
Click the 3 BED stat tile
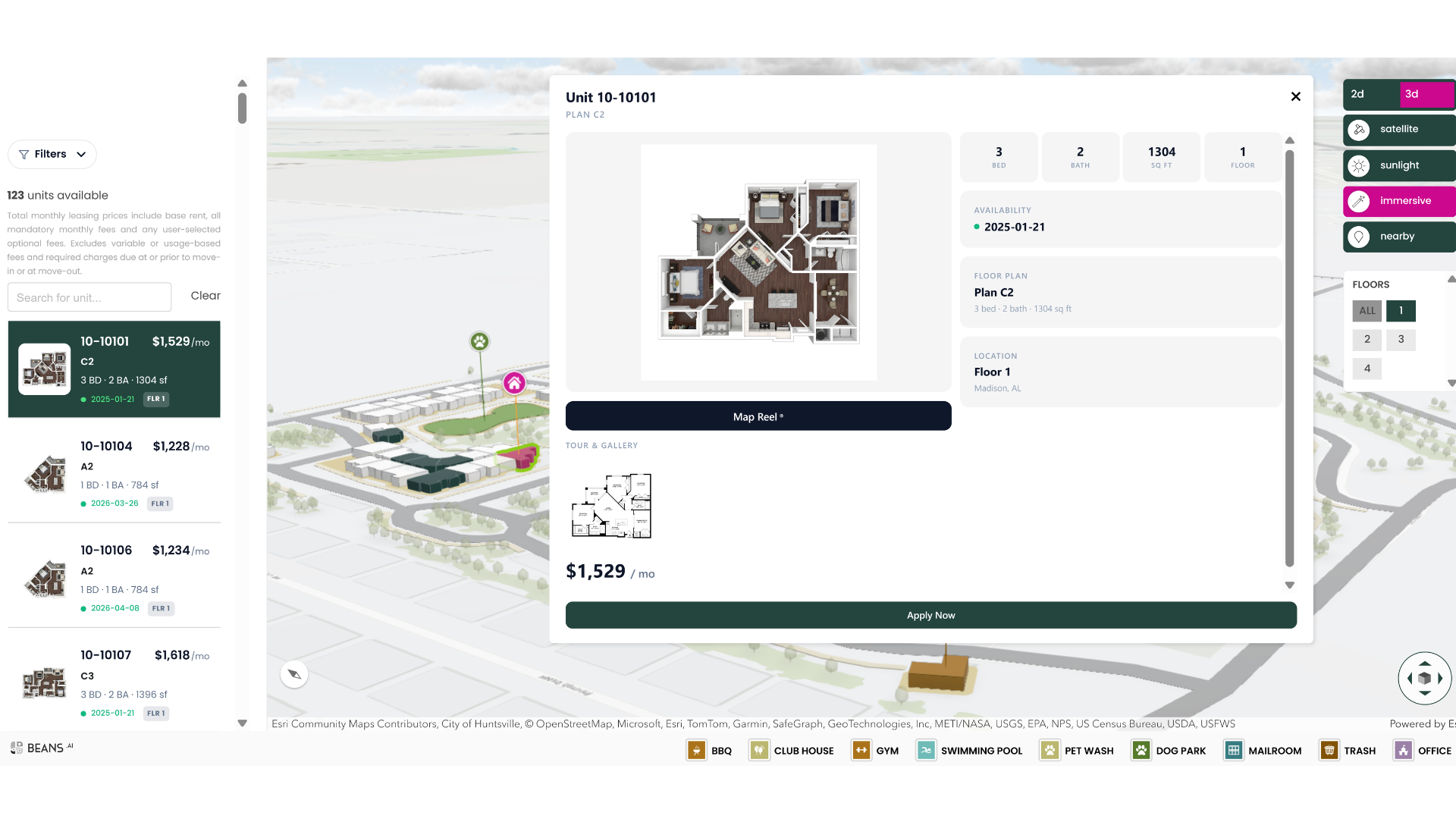pyautogui.click(x=999, y=157)
